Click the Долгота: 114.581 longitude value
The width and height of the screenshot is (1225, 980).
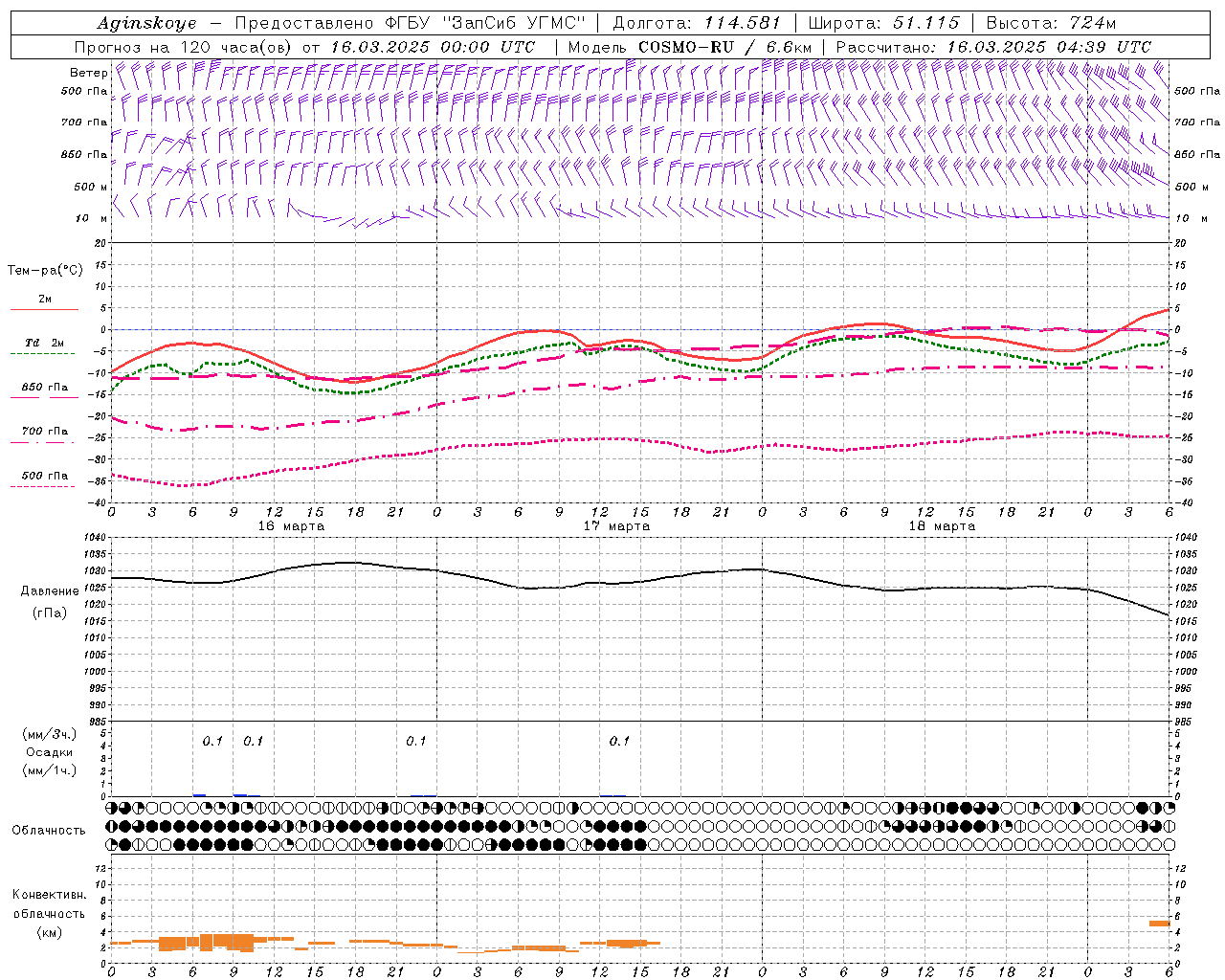pos(697,23)
